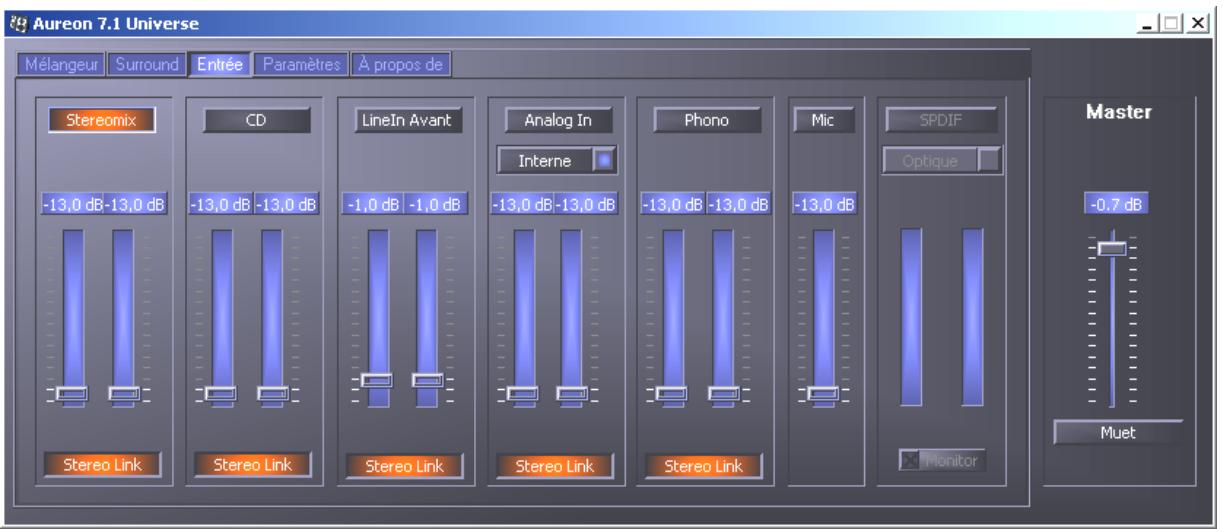
Task: Open the À propos de tab
Action: pos(404,65)
